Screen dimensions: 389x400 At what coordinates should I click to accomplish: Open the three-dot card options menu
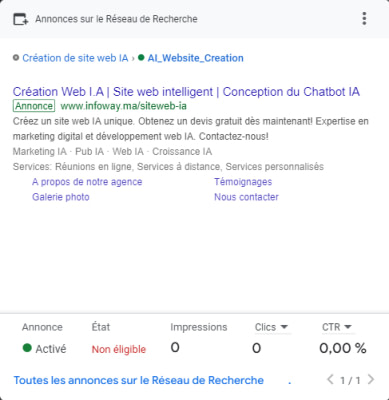(x=364, y=19)
